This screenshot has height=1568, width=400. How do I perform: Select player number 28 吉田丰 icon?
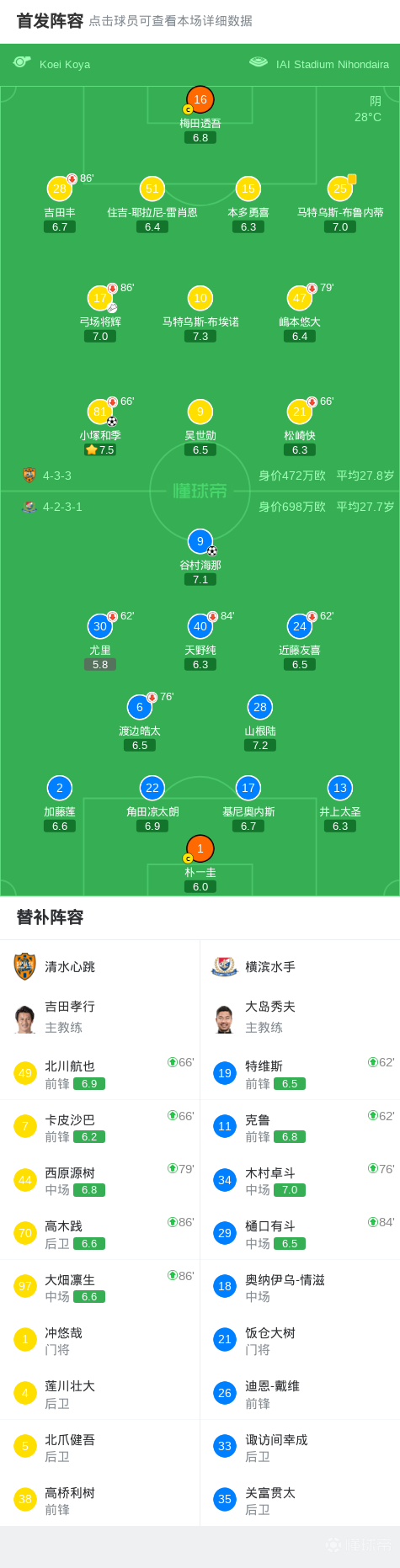click(60, 189)
